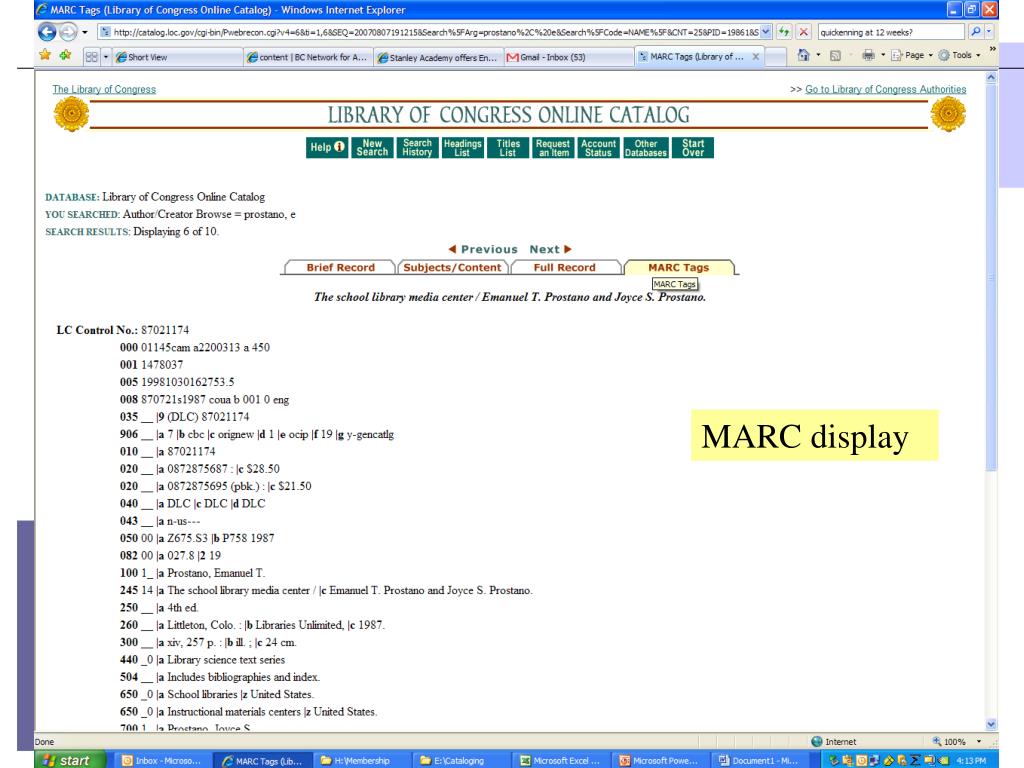
Task: Open Search History
Action: 417,148
